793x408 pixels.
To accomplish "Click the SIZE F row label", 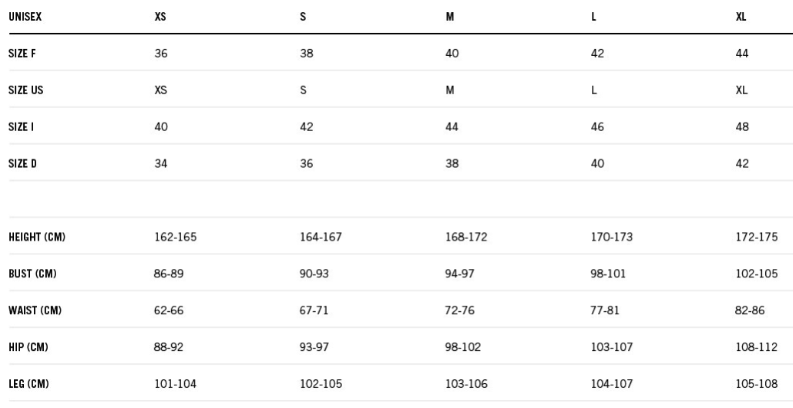I will tap(22, 54).
